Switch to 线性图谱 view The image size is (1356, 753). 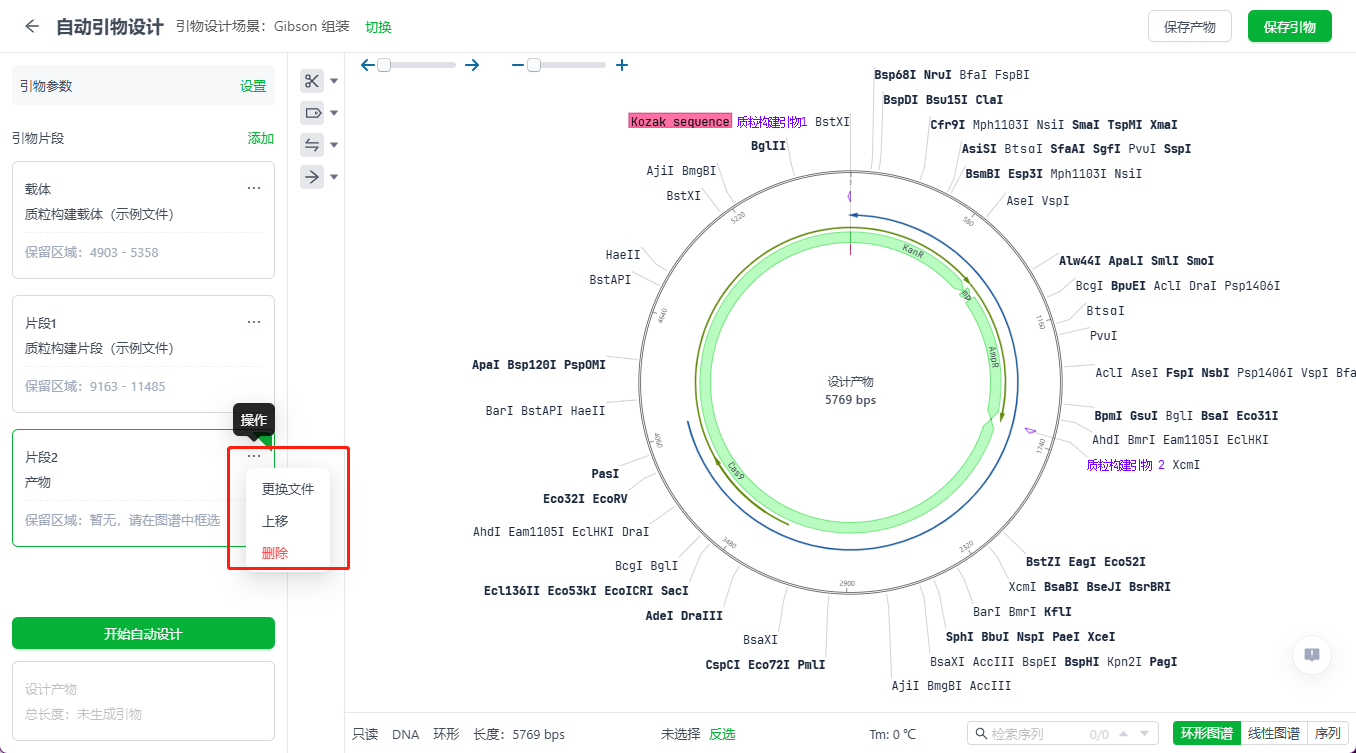[x=1273, y=733]
